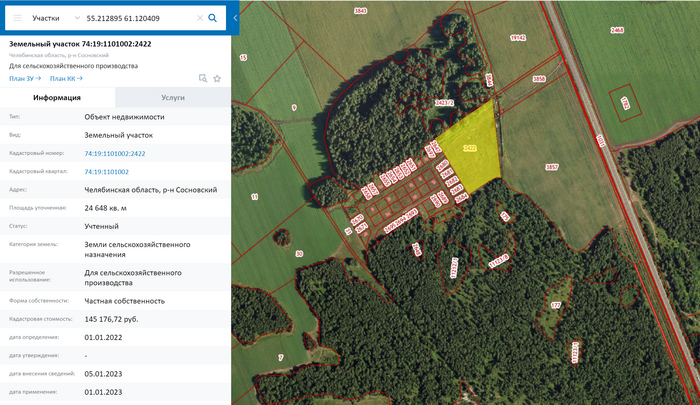Viewport: 700px width, 405px height.
Task: Open cadastral quarter link 74:19:1101002
Action: 106,171
